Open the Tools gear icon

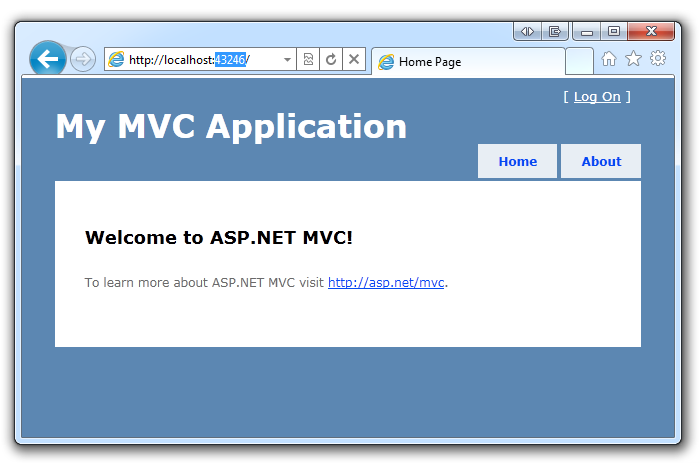658,58
